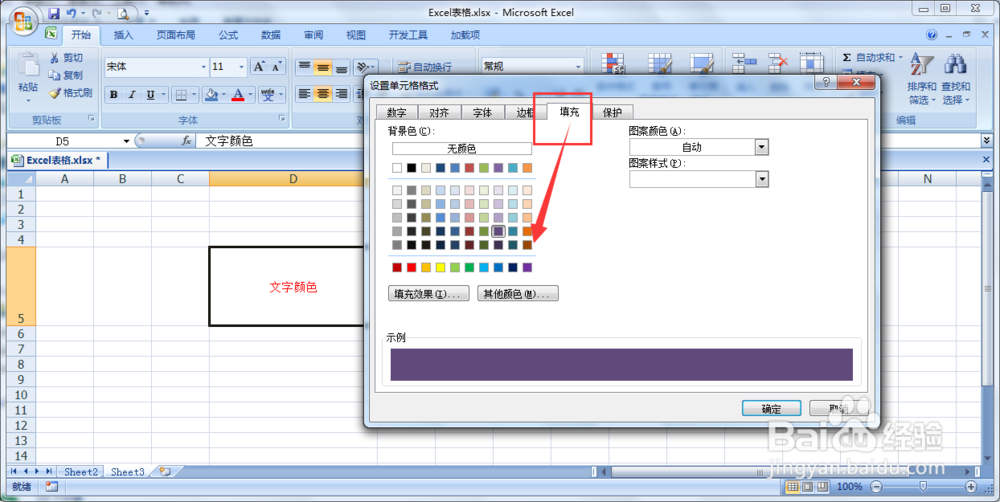This screenshot has width=1000, height=502.
Task: Toggle Bold formatting
Action: (114, 94)
